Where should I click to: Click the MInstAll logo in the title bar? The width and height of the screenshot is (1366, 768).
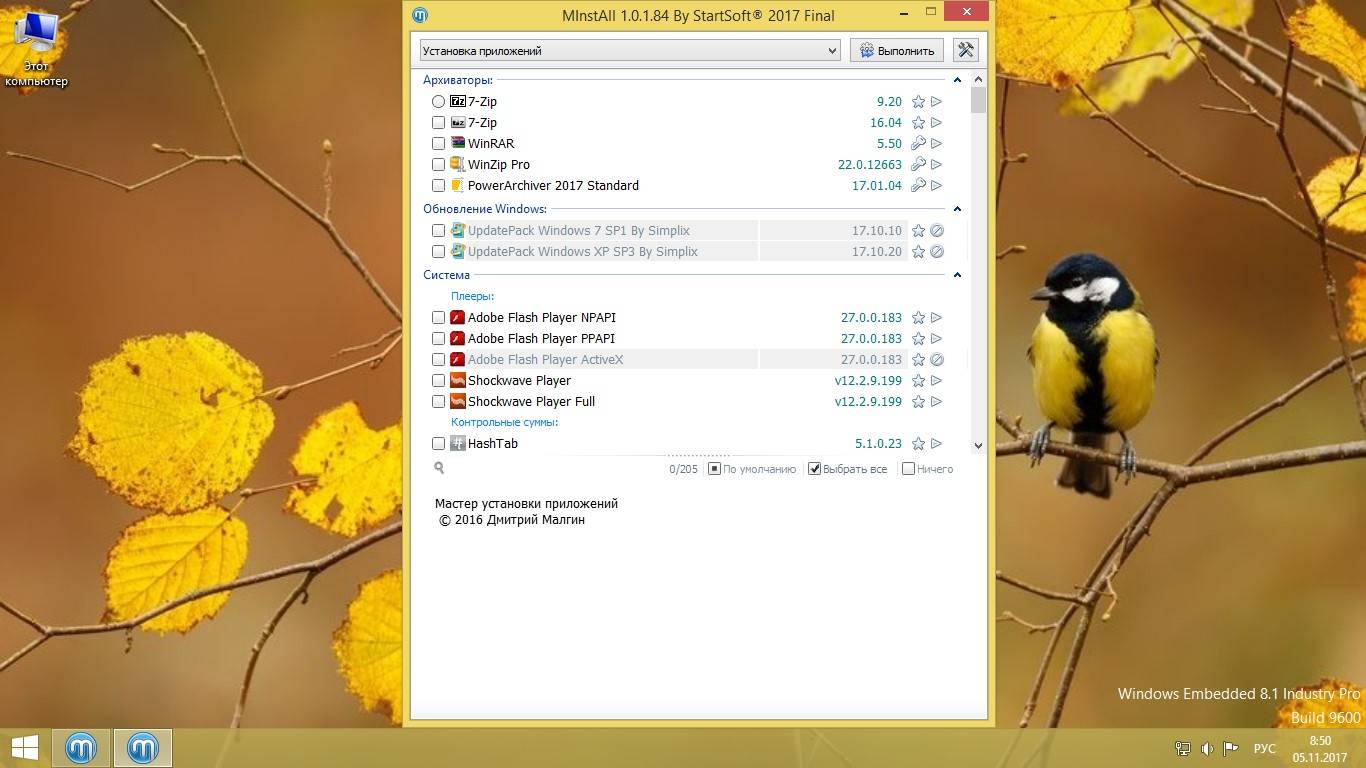coord(421,14)
